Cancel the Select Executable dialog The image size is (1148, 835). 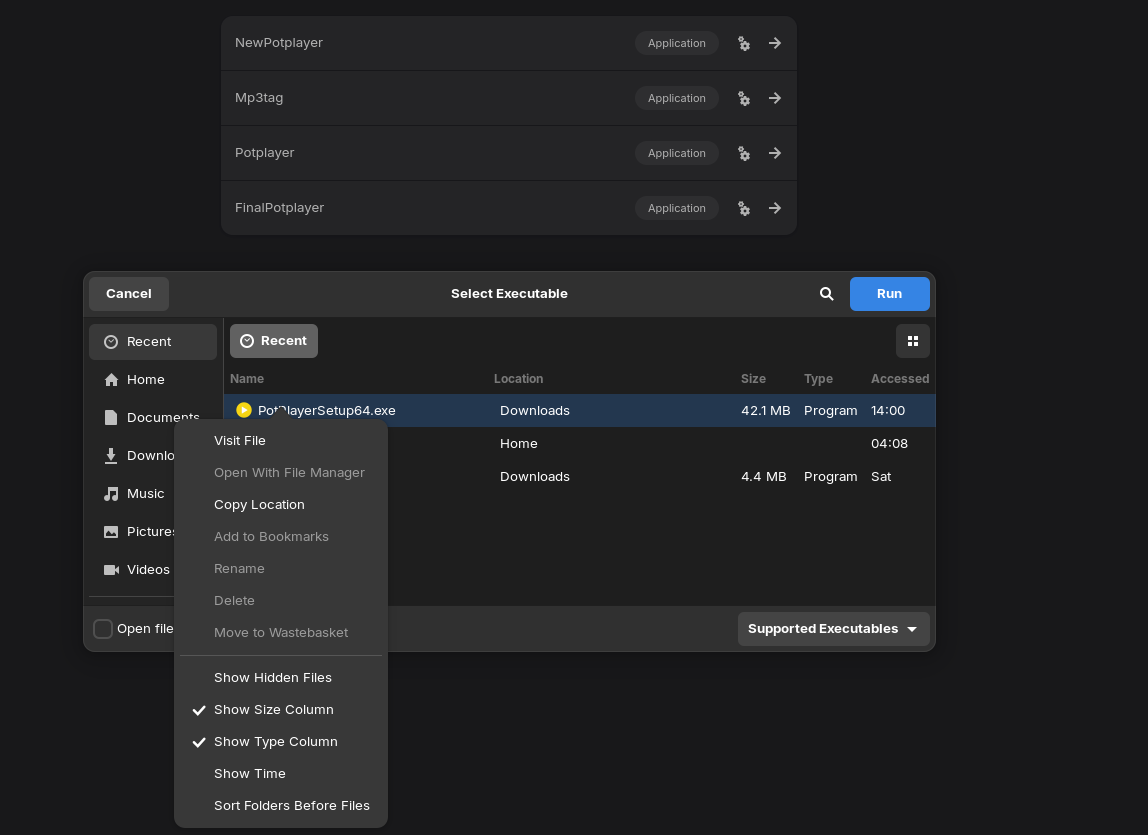129,294
